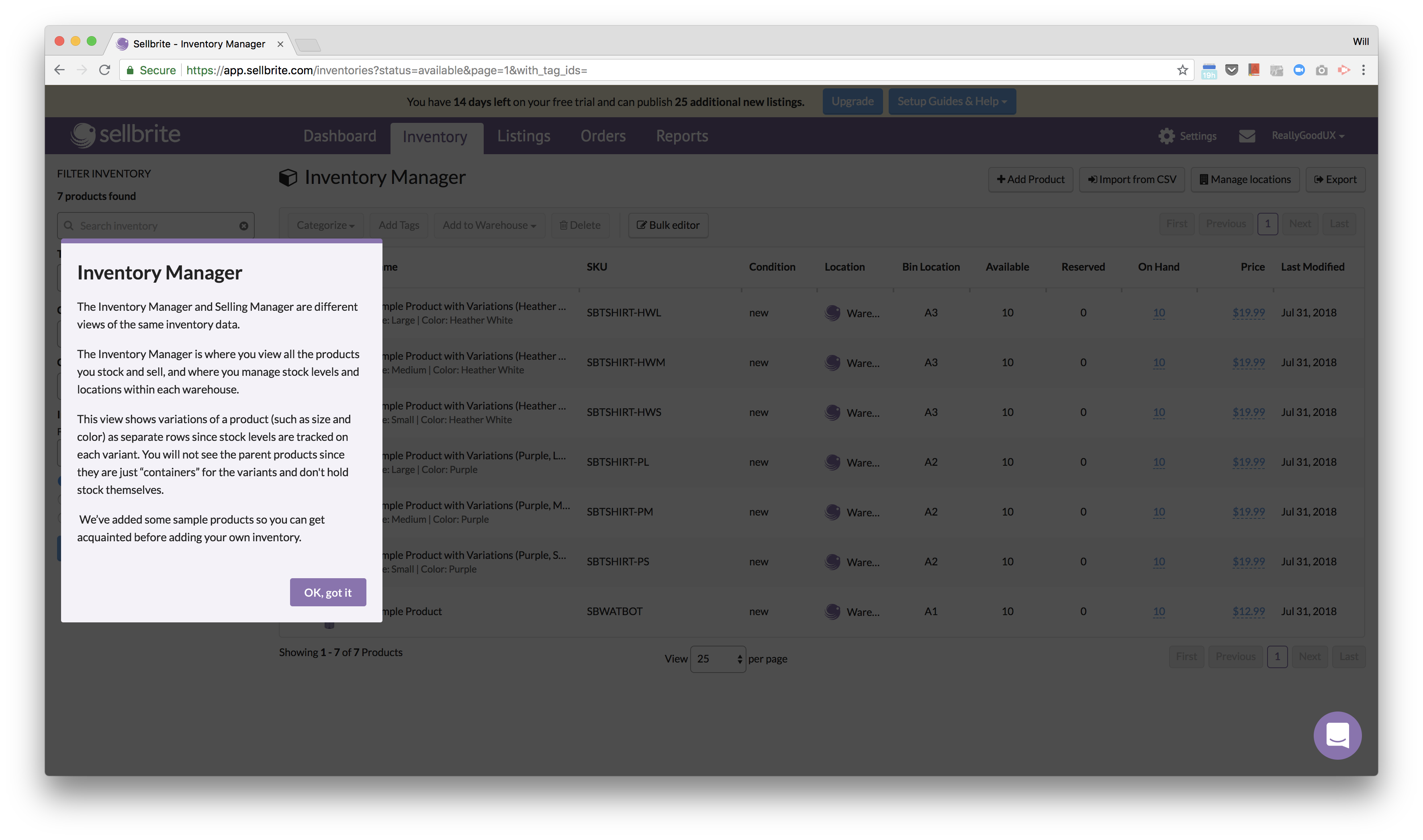Screen dimensions: 1423x840
Task: Open the Bulk editor
Action: click(668, 225)
